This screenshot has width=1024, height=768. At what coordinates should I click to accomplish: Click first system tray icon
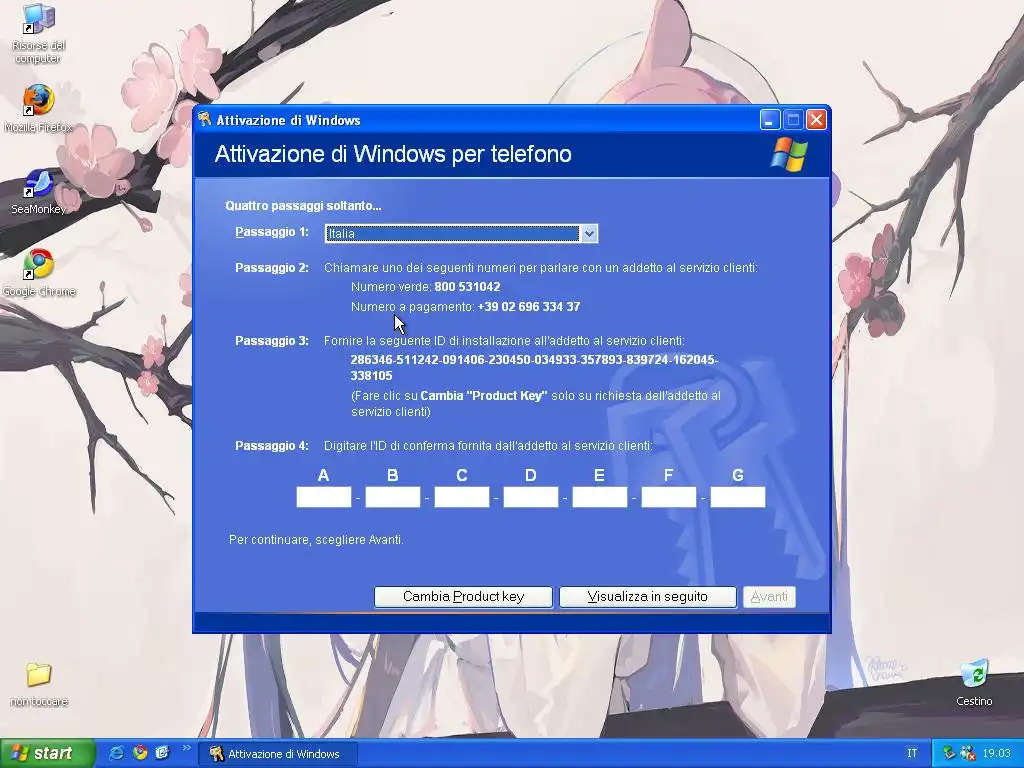click(x=950, y=754)
